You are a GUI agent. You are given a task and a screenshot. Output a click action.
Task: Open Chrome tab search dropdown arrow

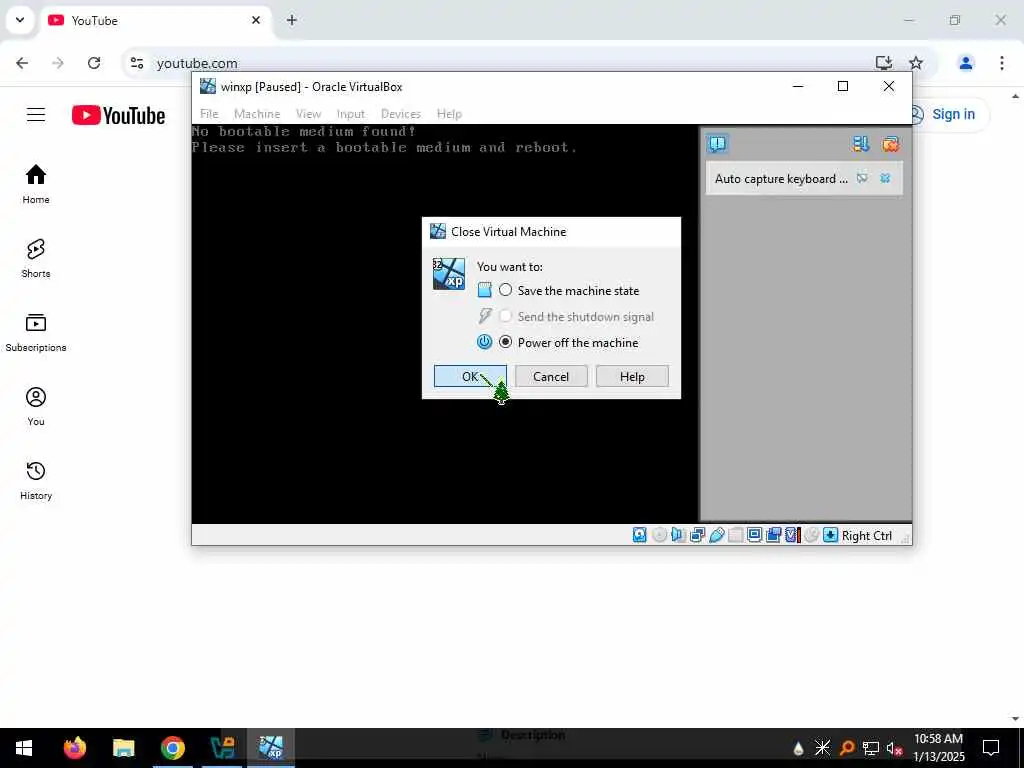click(x=20, y=20)
